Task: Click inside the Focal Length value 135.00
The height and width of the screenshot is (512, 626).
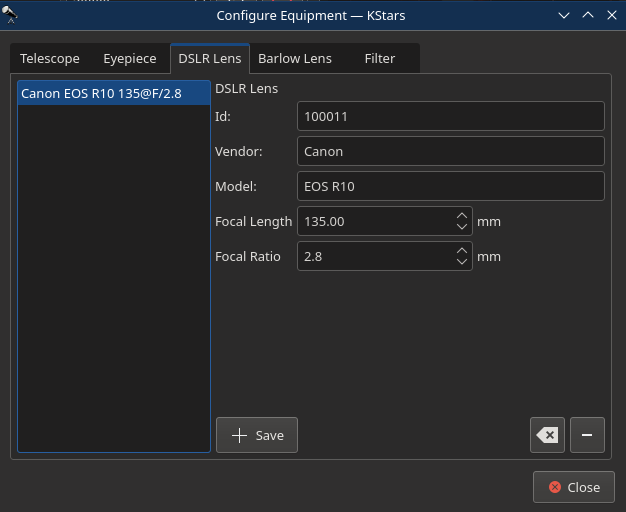Action: [x=324, y=221]
